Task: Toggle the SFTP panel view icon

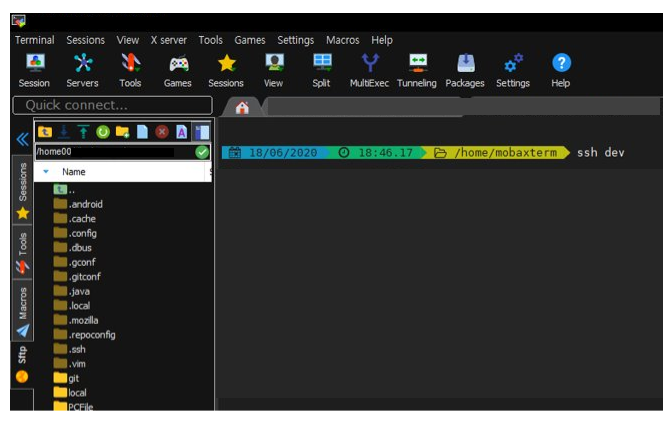Action: (x=202, y=132)
